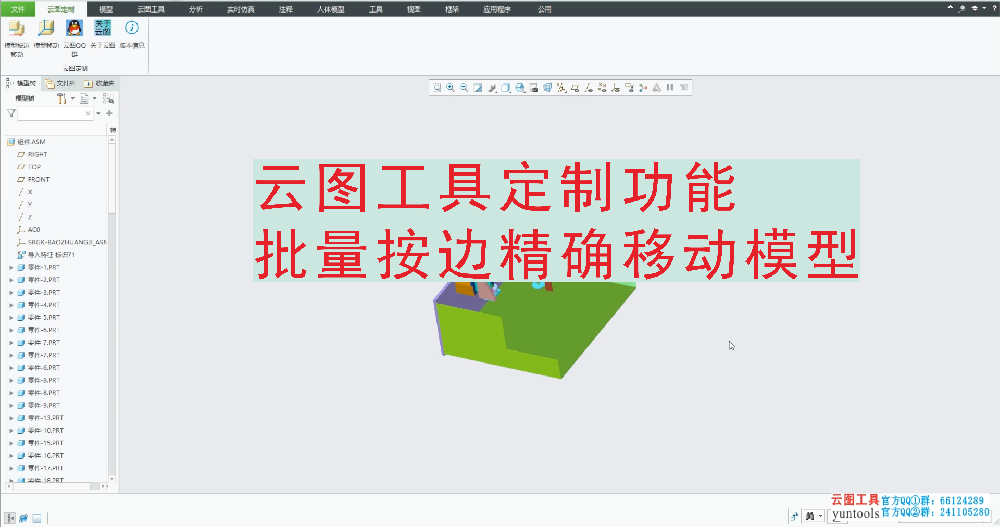Collapse the ribbon with the top-right arrow
Viewport: 1000px width, 527px height.
[x=950, y=8]
